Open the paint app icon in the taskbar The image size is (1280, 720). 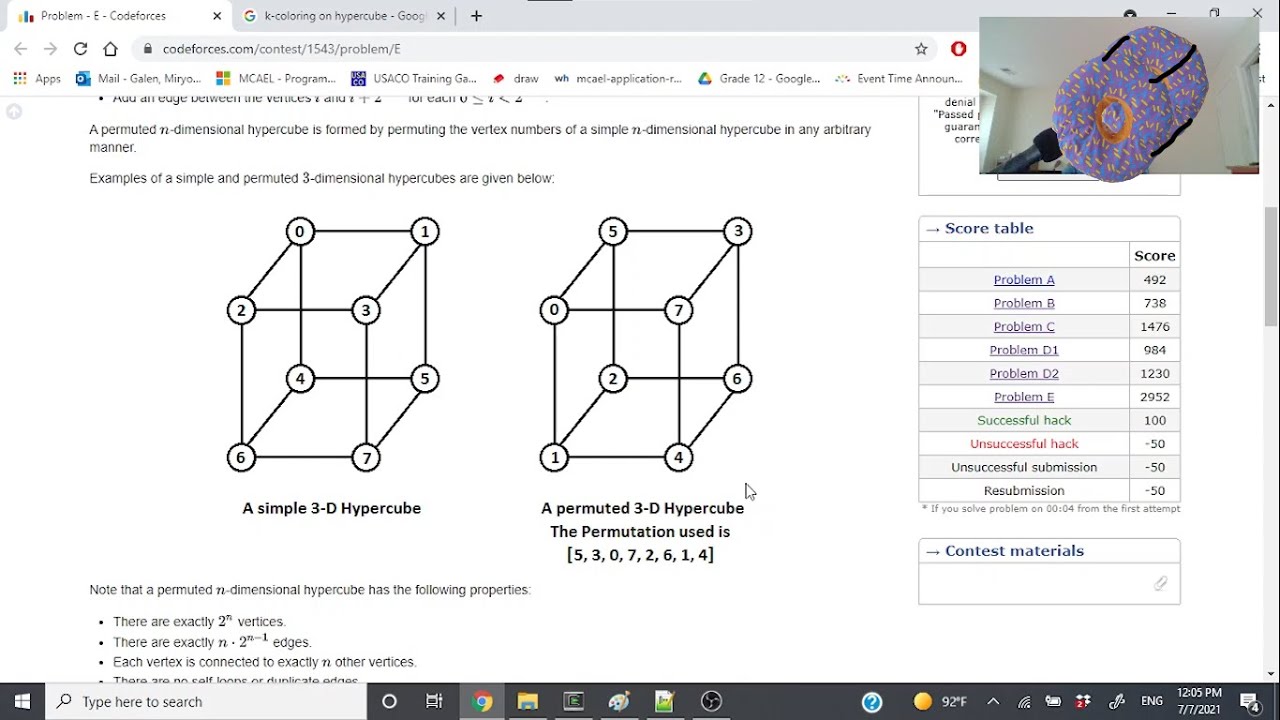pyautogui.click(x=619, y=701)
